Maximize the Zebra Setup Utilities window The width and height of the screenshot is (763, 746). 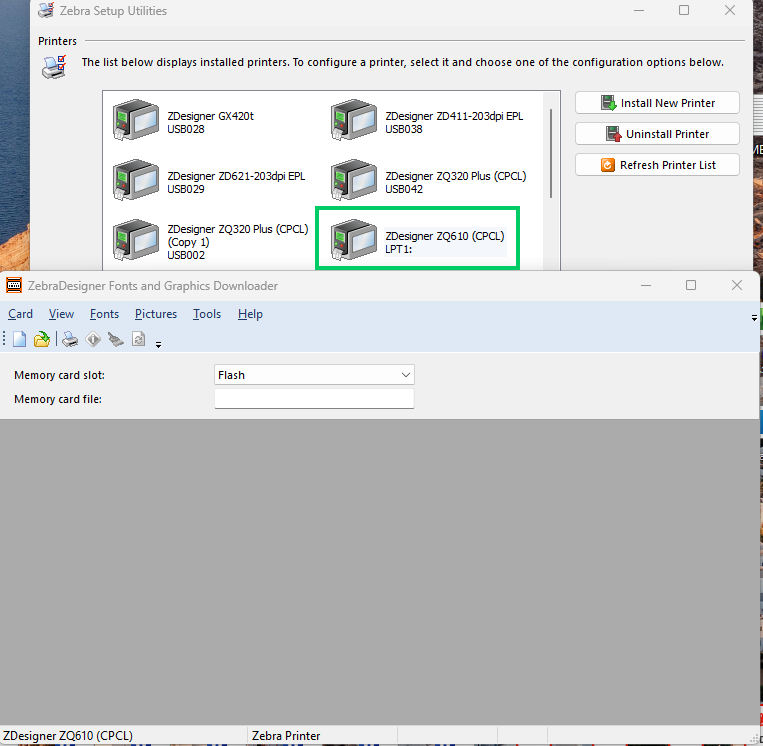pos(684,10)
